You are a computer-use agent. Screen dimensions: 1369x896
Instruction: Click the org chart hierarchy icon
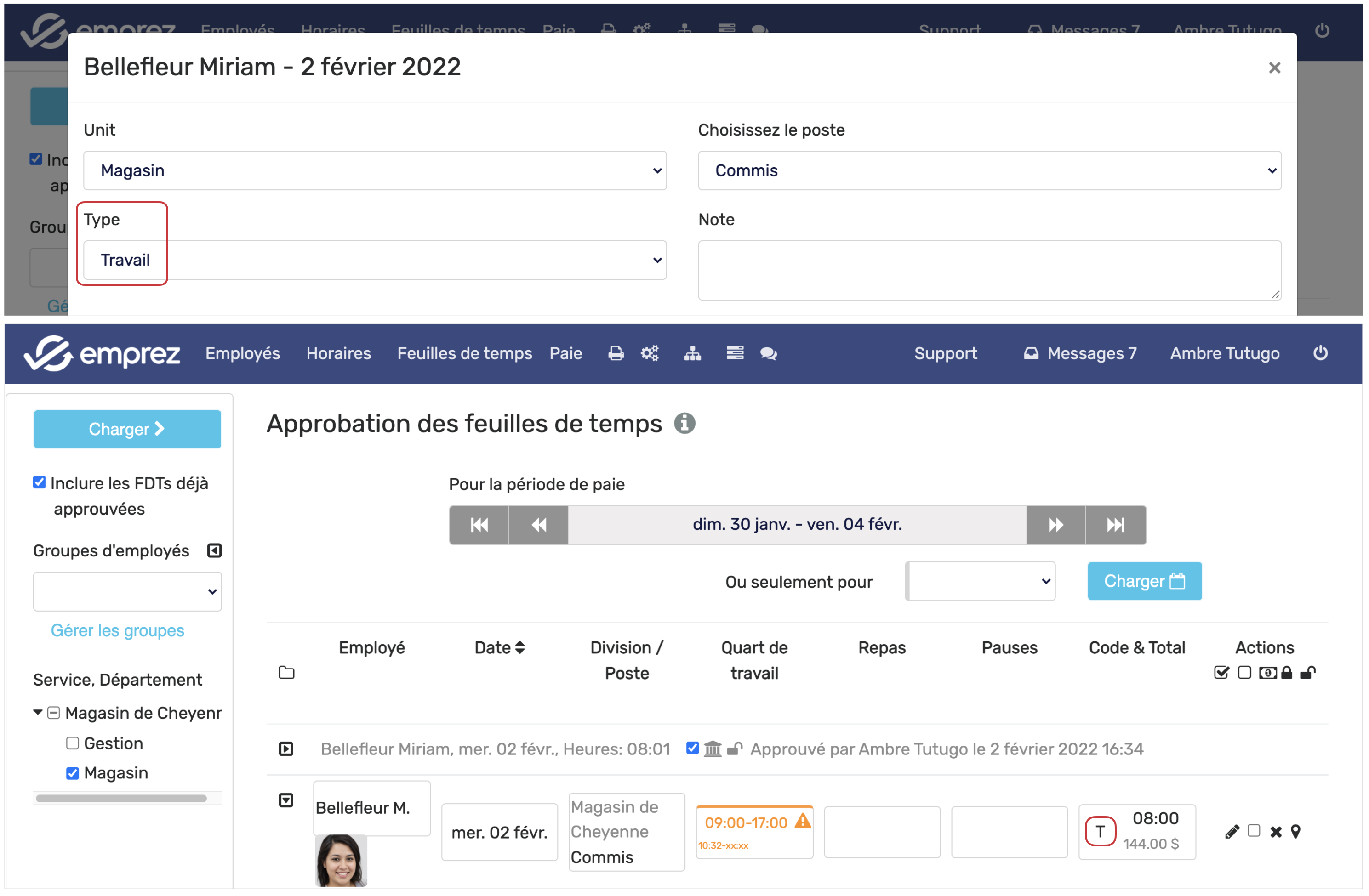click(693, 353)
